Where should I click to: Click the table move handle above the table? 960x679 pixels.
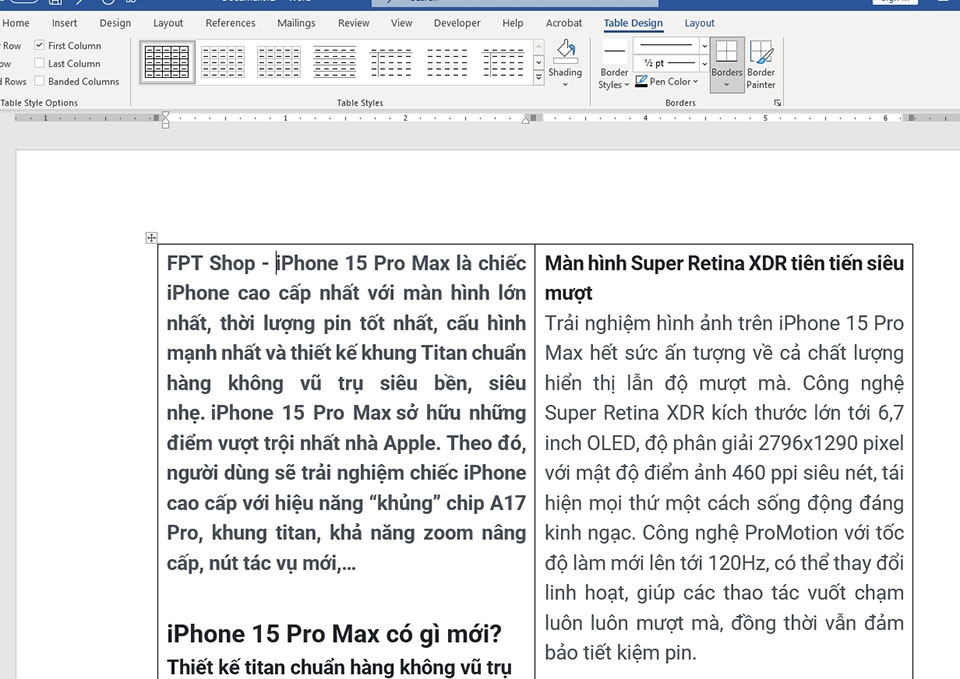[x=153, y=238]
